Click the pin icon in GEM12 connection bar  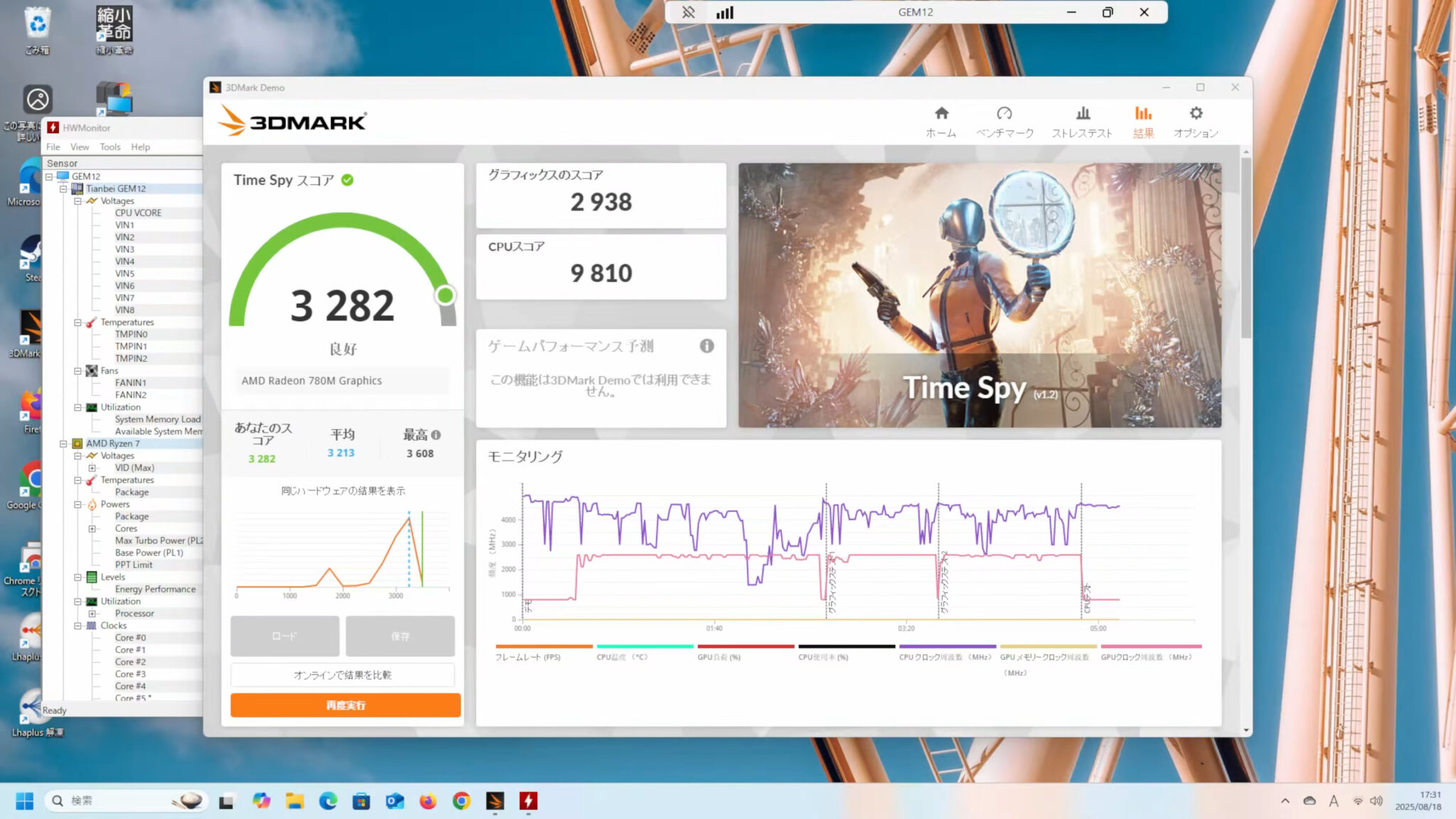[688, 12]
